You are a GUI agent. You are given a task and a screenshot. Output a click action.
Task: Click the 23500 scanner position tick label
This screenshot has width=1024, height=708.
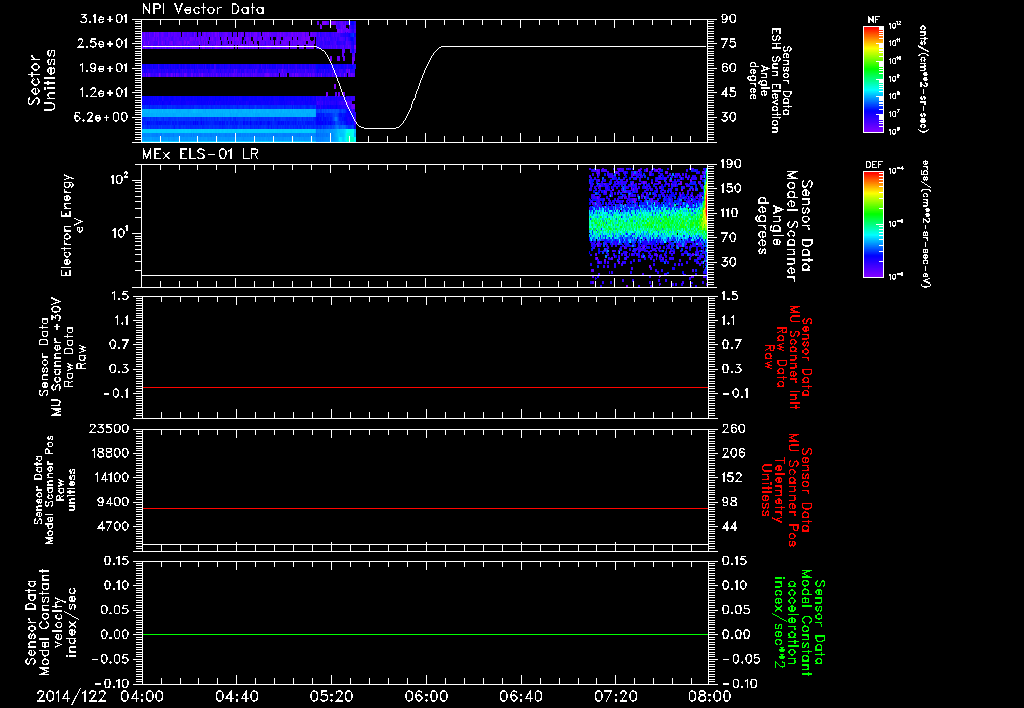pyautogui.click(x=109, y=428)
